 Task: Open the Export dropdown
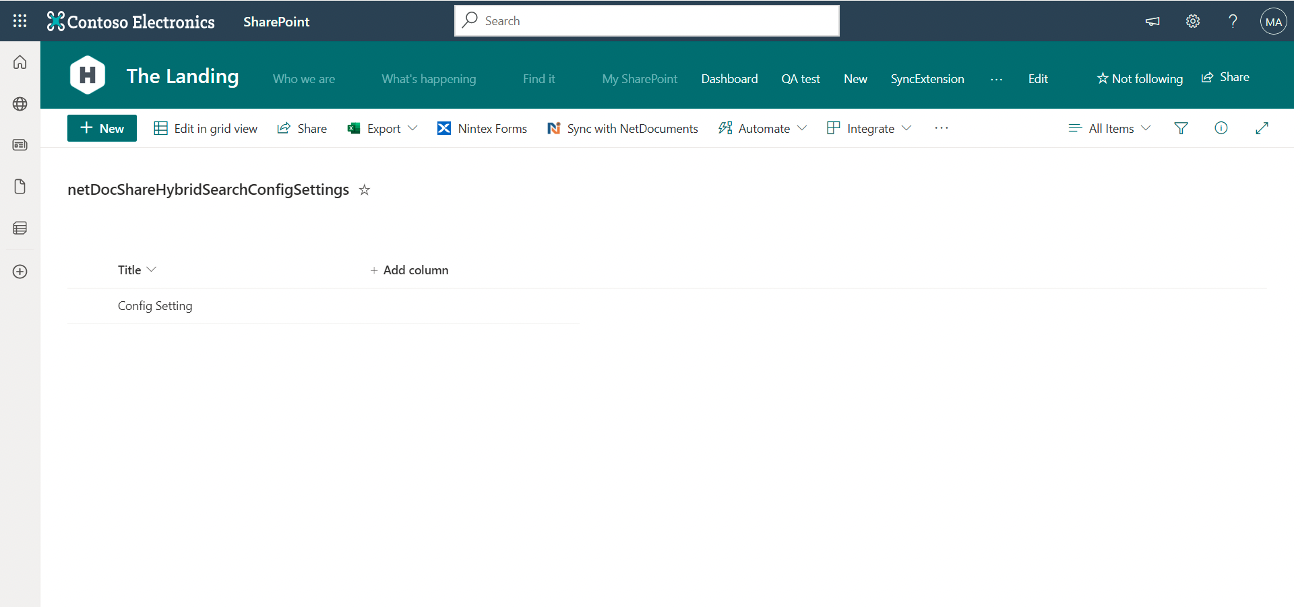[382, 128]
